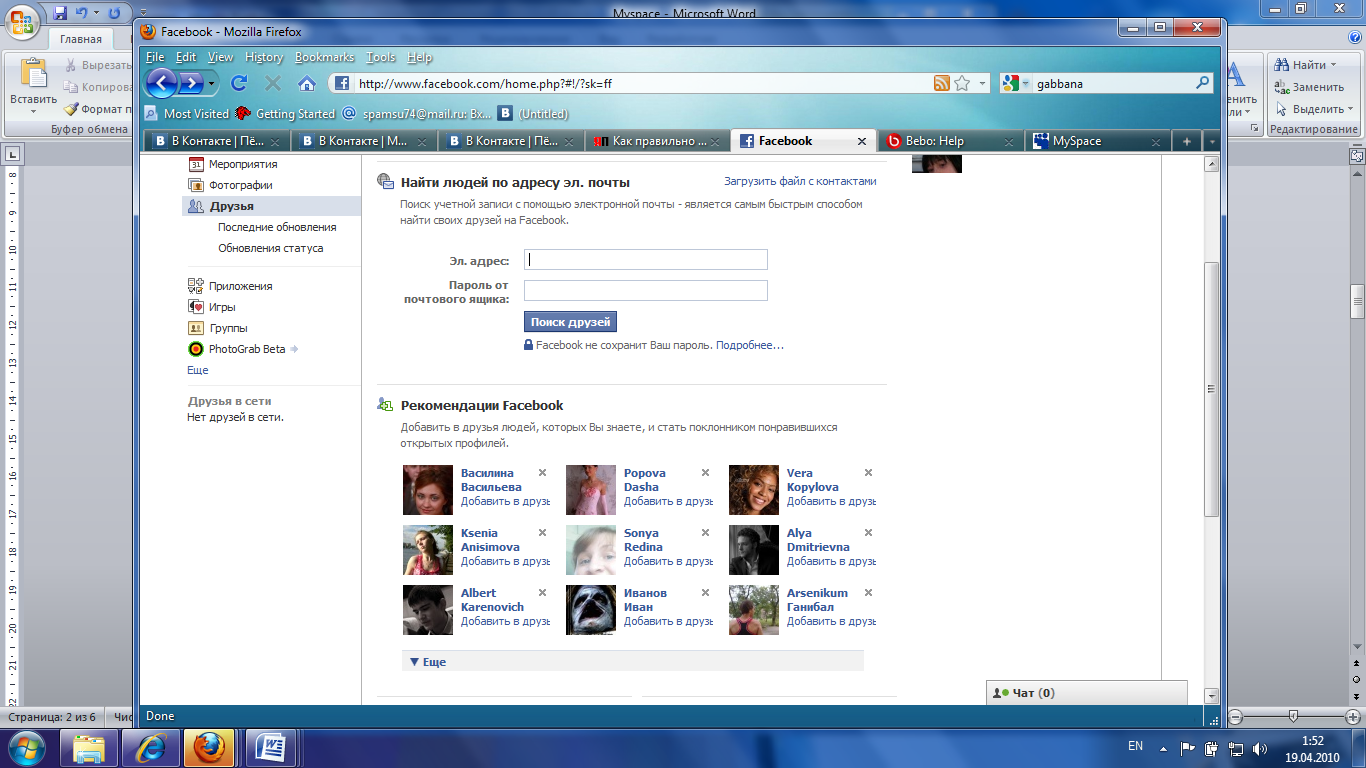Screen dimensions: 1366x768
Task: Open Последние обновления in sidebar
Action: point(277,227)
